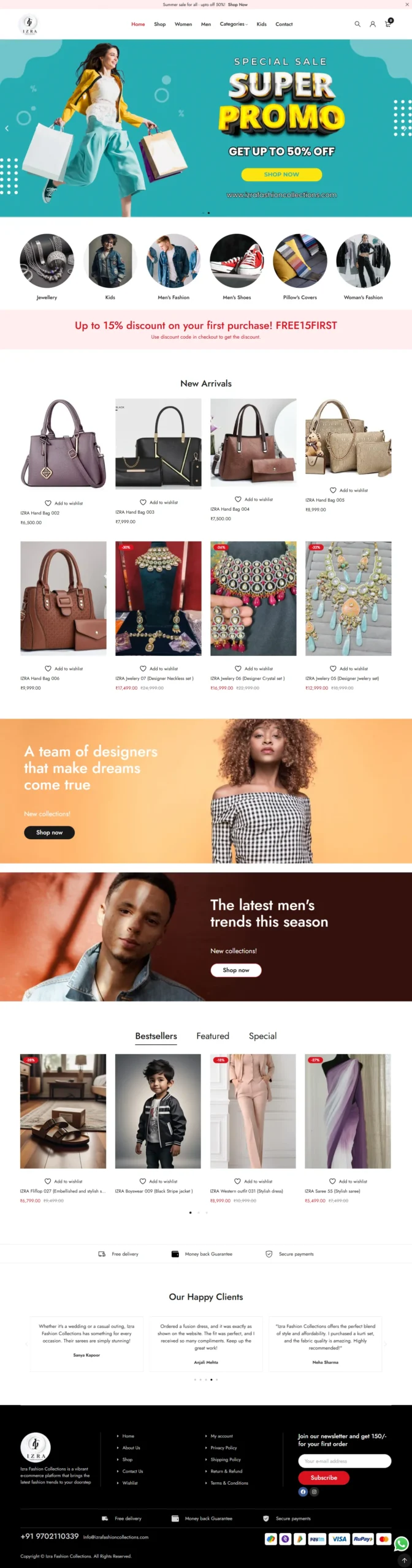Image resolution: width=412 pixels, height=1568 pixels.
Task: Add IZRA Saree 55 to wishlist
Action: 348,1181
